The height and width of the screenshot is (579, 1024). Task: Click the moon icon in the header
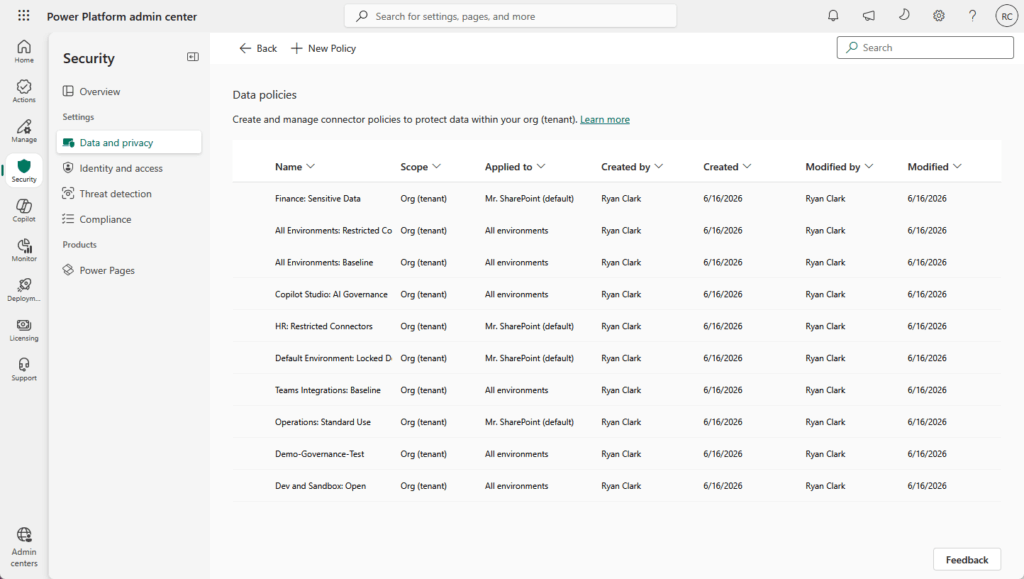pos(904,16)
